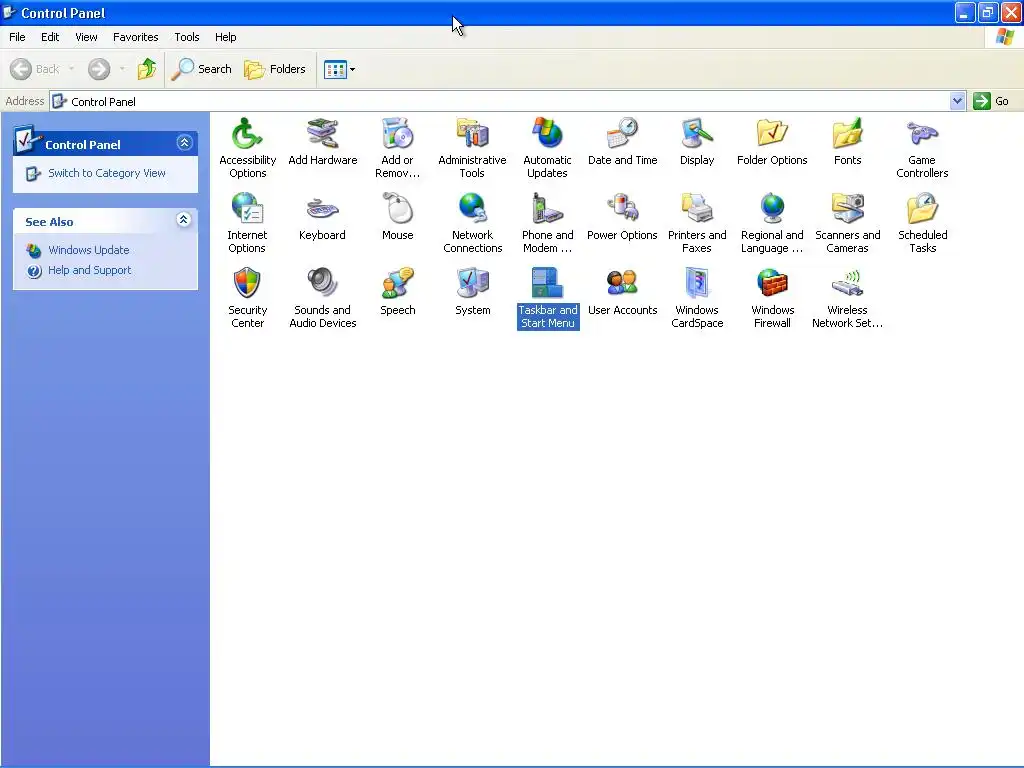The height and width of the screenshot is (768, 1024).
Task: Open Windows Update link
Action: click(x=88, y=250)
